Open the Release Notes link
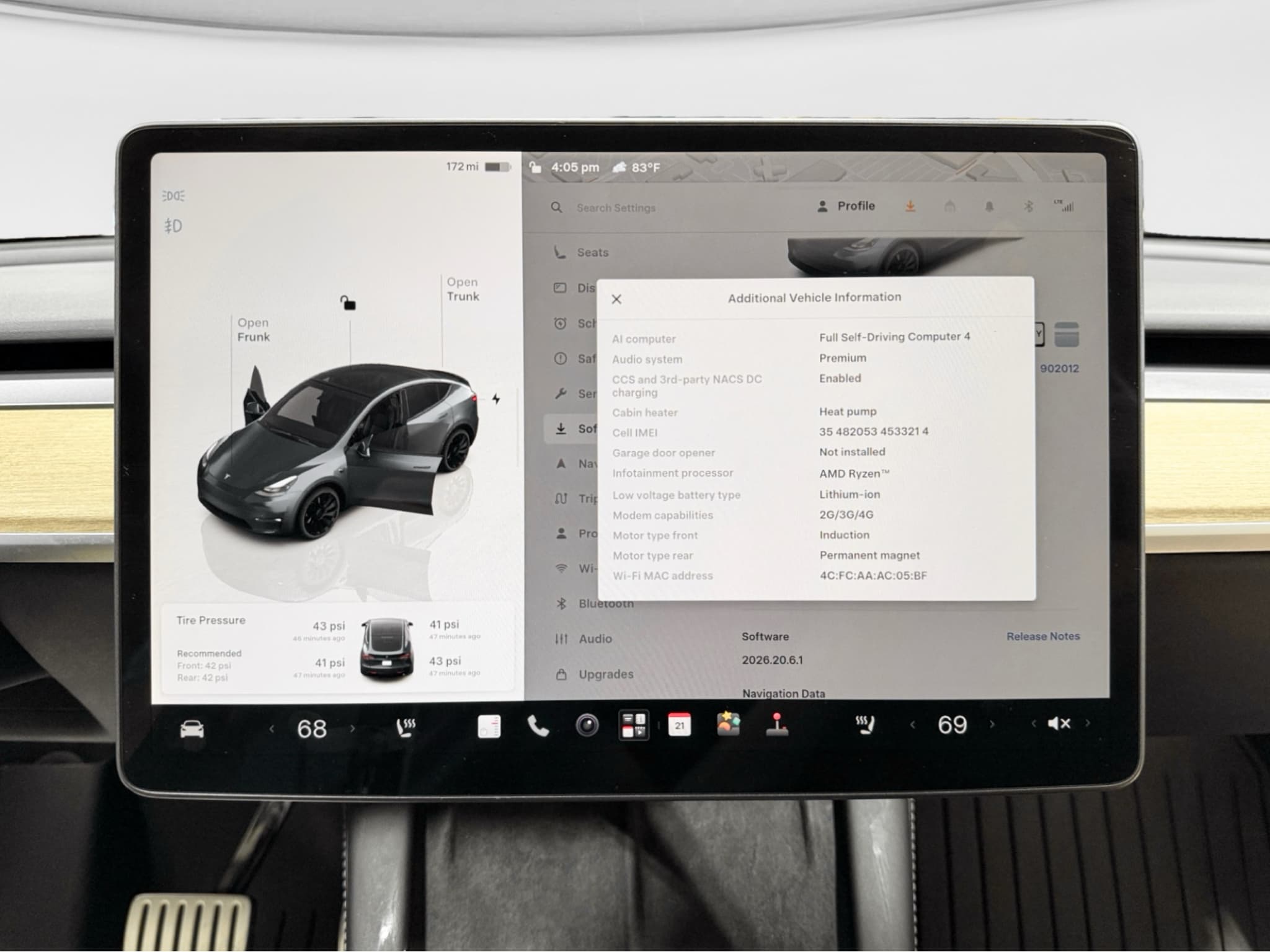 pyautogui.click(x=1043, y=637)
